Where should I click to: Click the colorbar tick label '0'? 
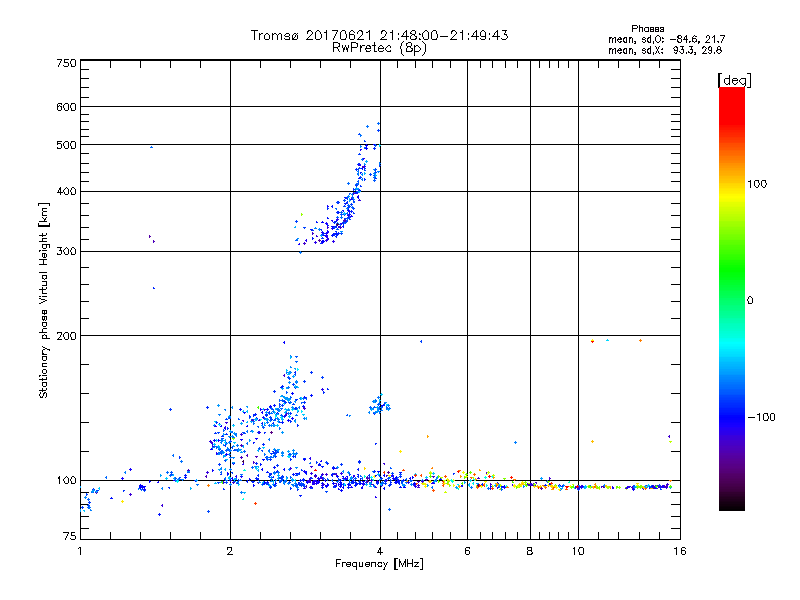(750, 301)
